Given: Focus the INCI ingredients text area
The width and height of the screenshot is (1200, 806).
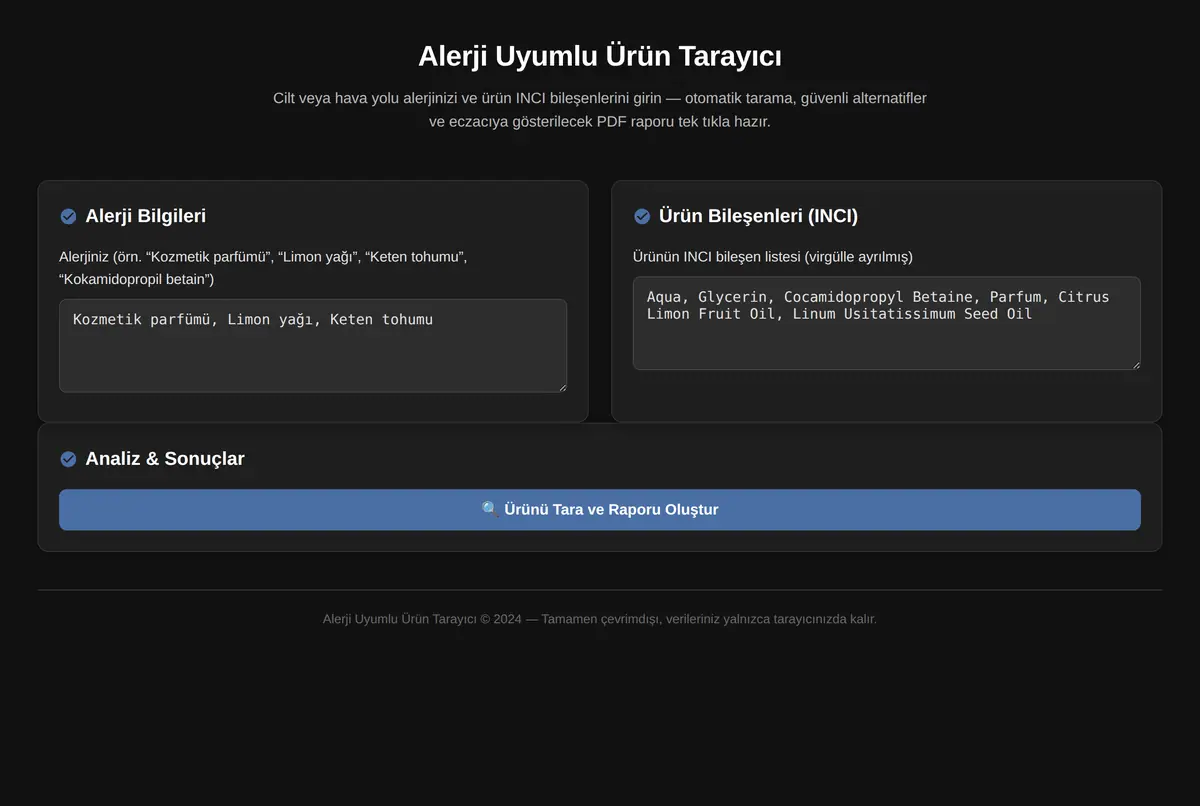Looking at the screenshot, I should tap(887, 323).
